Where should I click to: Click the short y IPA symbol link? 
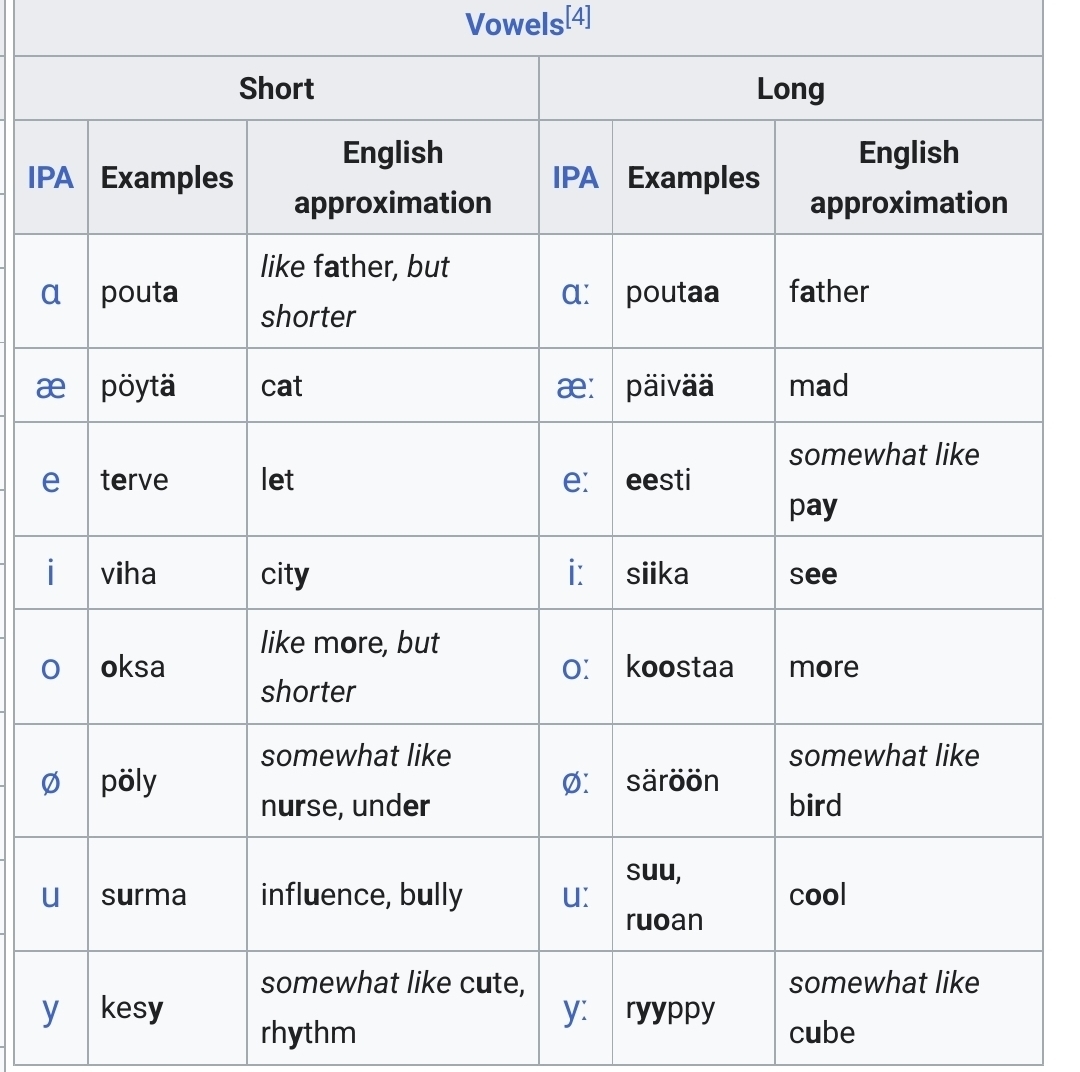click(x=50, y=1008)
